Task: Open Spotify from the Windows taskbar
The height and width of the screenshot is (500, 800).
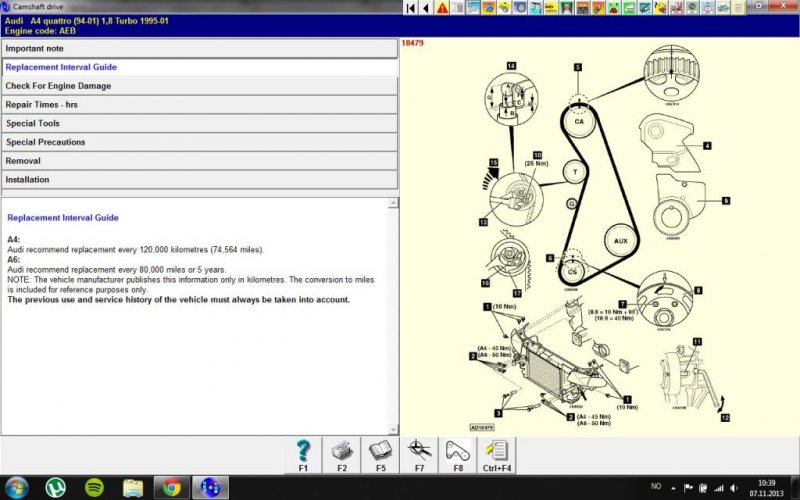Action: (x=95, y=487)
